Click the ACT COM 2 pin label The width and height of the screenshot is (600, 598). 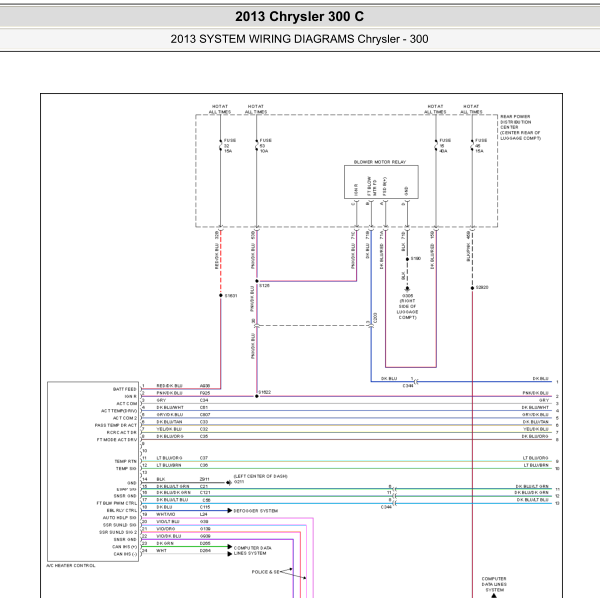(x=125, y=418)
